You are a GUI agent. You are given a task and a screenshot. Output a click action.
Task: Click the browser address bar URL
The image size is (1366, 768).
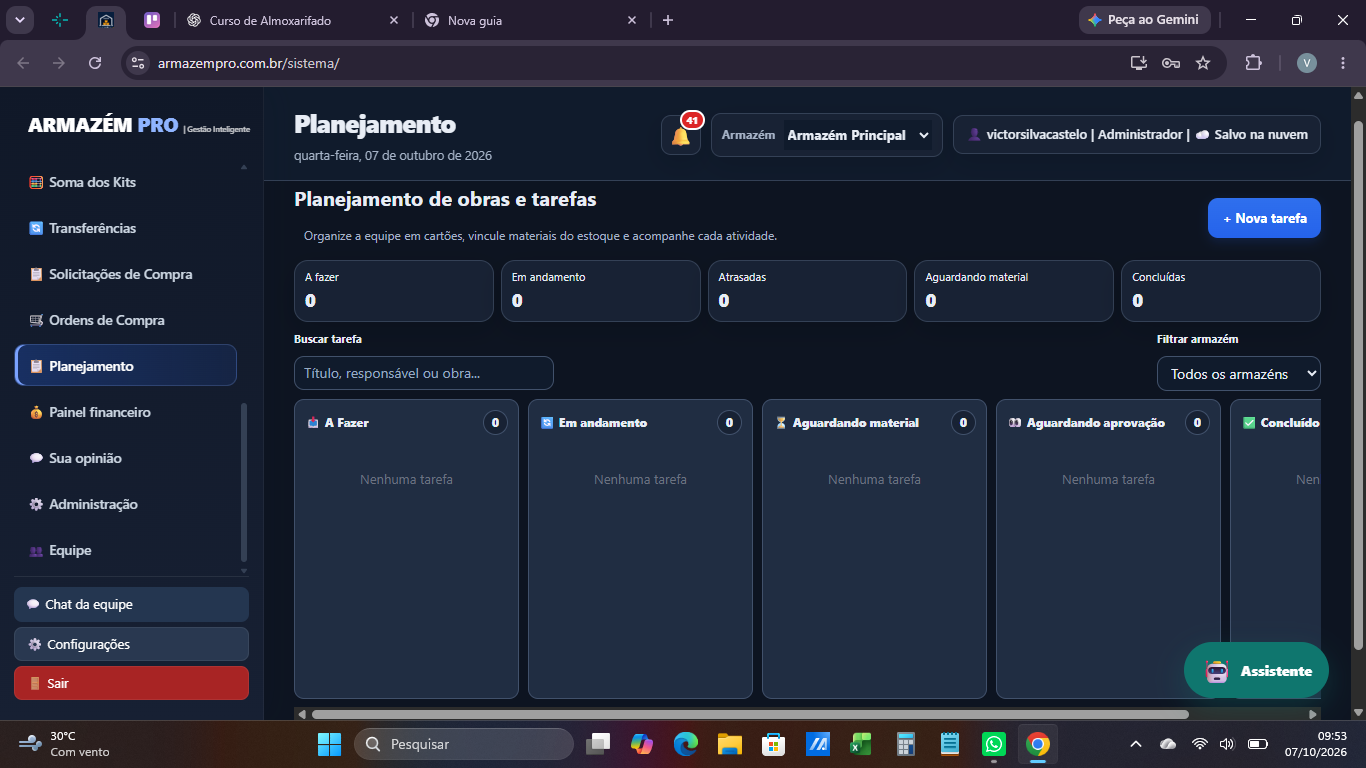pyautogui.click(x=248, y=63)
